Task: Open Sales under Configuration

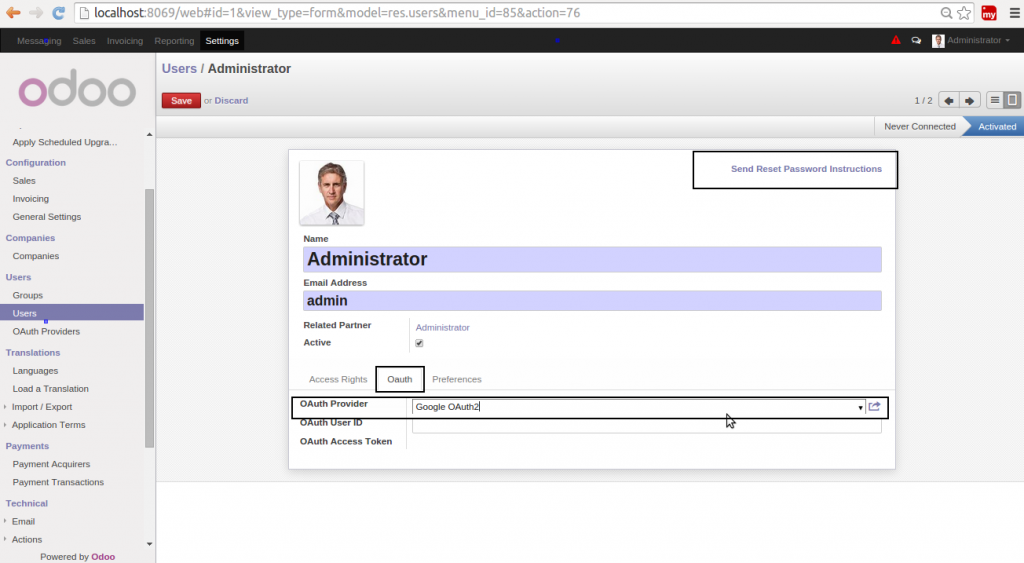Action: (24, 181)
